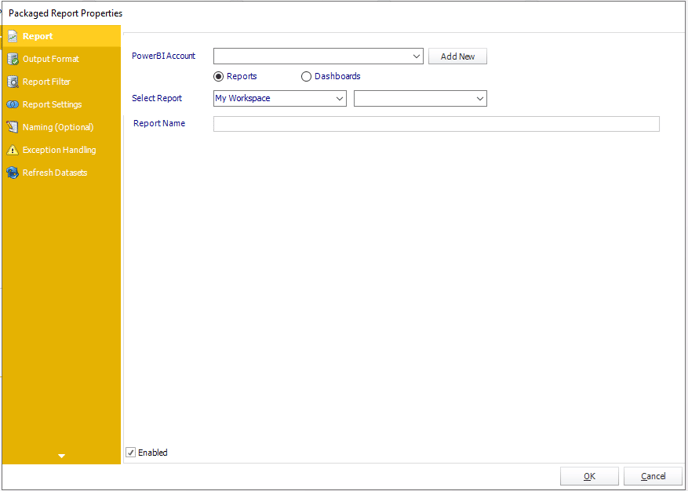Screen dimensions: 688x491
Task: Select the Naming (Optional) tab
Action: pyautogui.click(x=61, y=127)
